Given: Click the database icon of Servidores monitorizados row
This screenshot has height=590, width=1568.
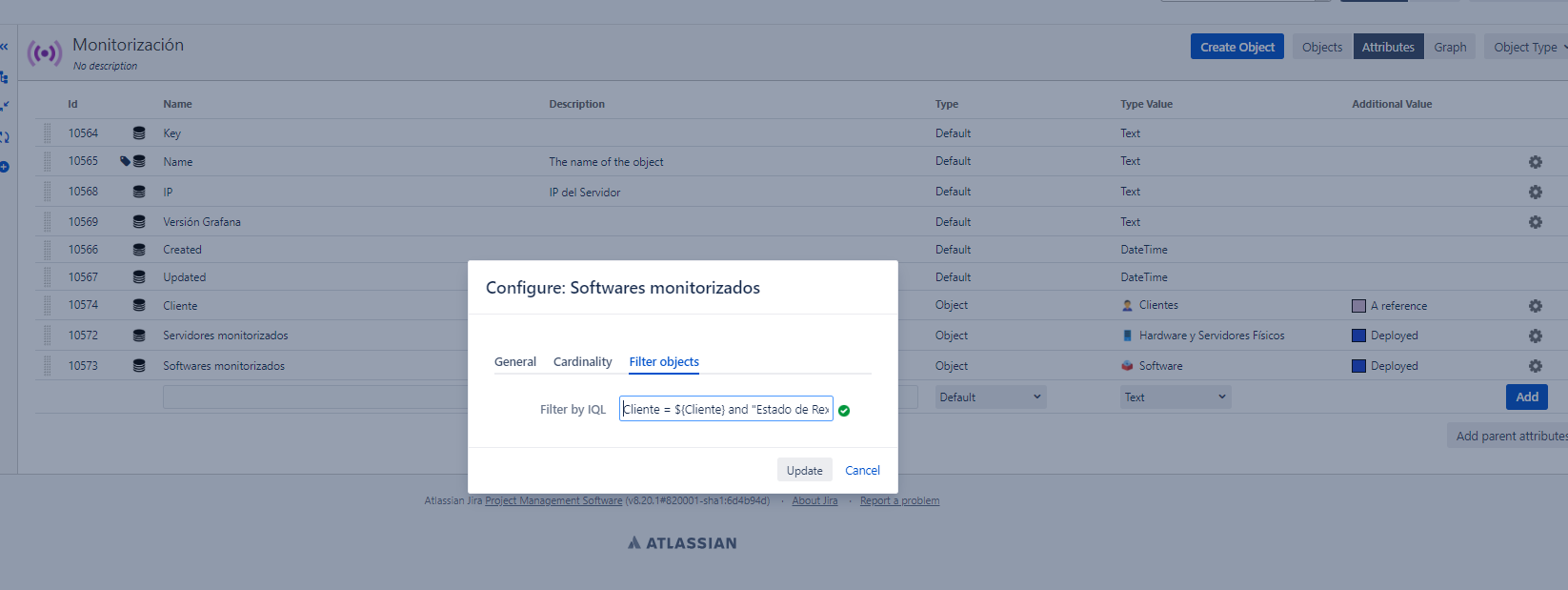Looking at the screenshot, I should (x=139, y=336).
